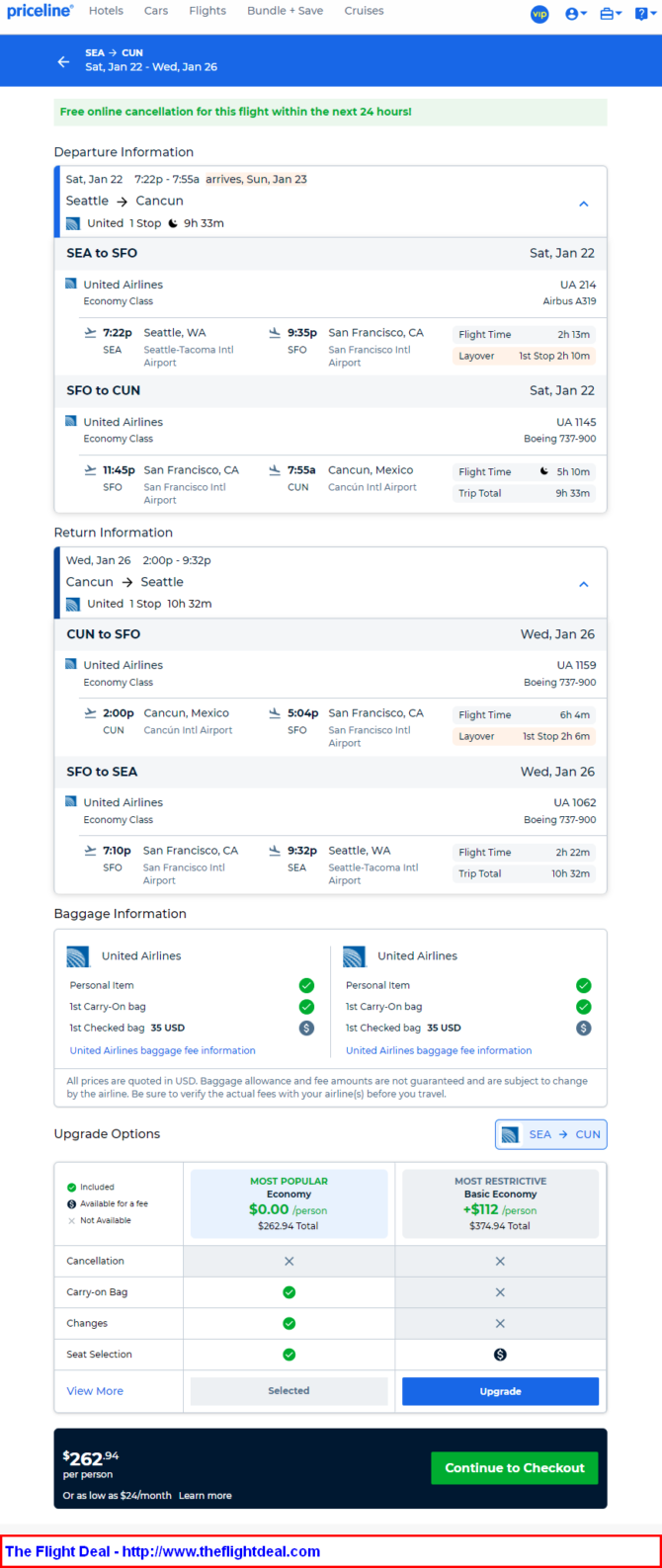The image size is (662, 1568).
Task: Click landing plane icon beside 7:55a
Action: click(275, 470)
